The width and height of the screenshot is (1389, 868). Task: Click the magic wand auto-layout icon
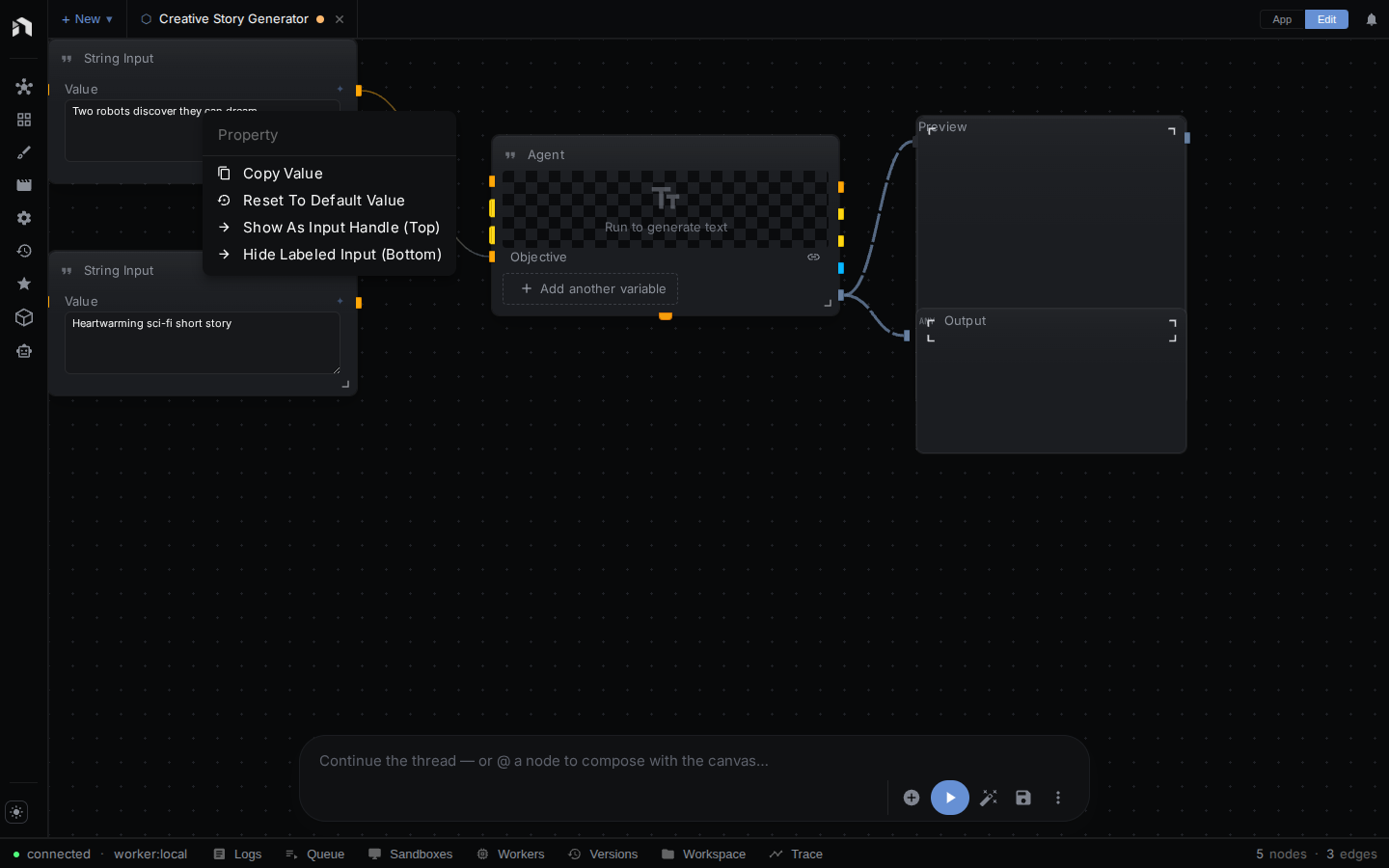pyautogui.click(x=989, y=798)
